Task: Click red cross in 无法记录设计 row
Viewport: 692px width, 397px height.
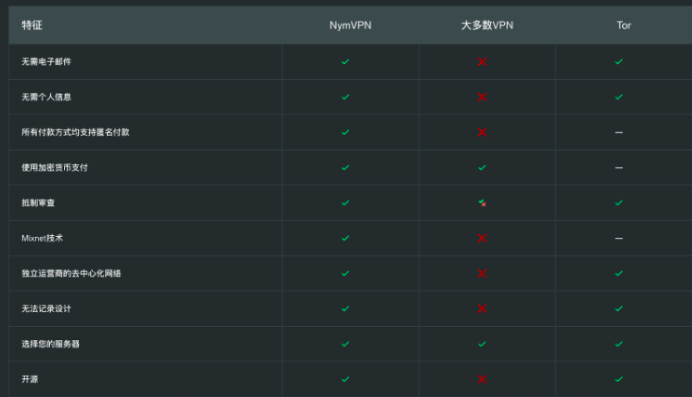Action: [482, 309]
